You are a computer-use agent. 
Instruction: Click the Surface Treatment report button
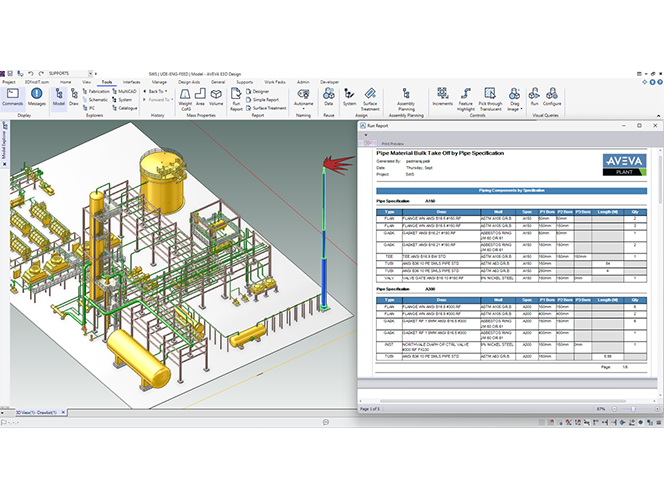(269, 108)
